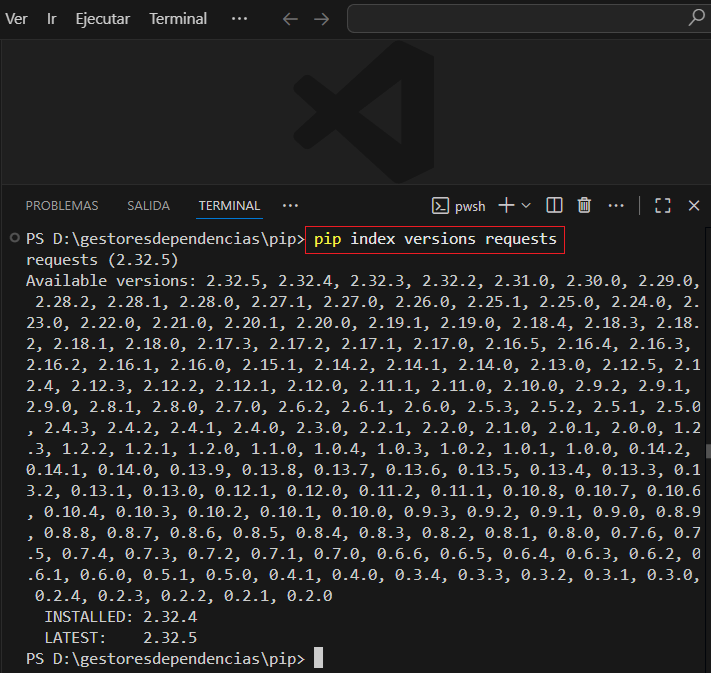This screenshot has height=673, width=711.
Task: Open more terminal actions ellipsis beside trash
Action: coord(616,205)
